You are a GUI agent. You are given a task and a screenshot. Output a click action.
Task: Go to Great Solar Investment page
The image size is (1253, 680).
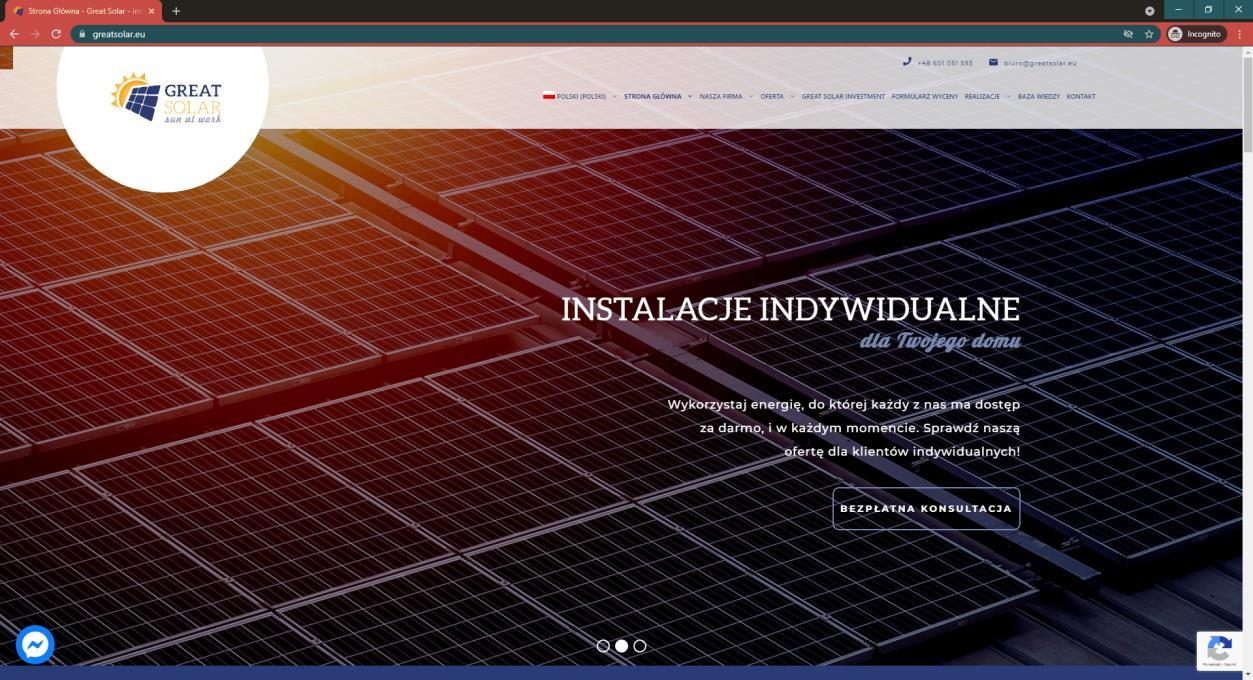[843, 97]
